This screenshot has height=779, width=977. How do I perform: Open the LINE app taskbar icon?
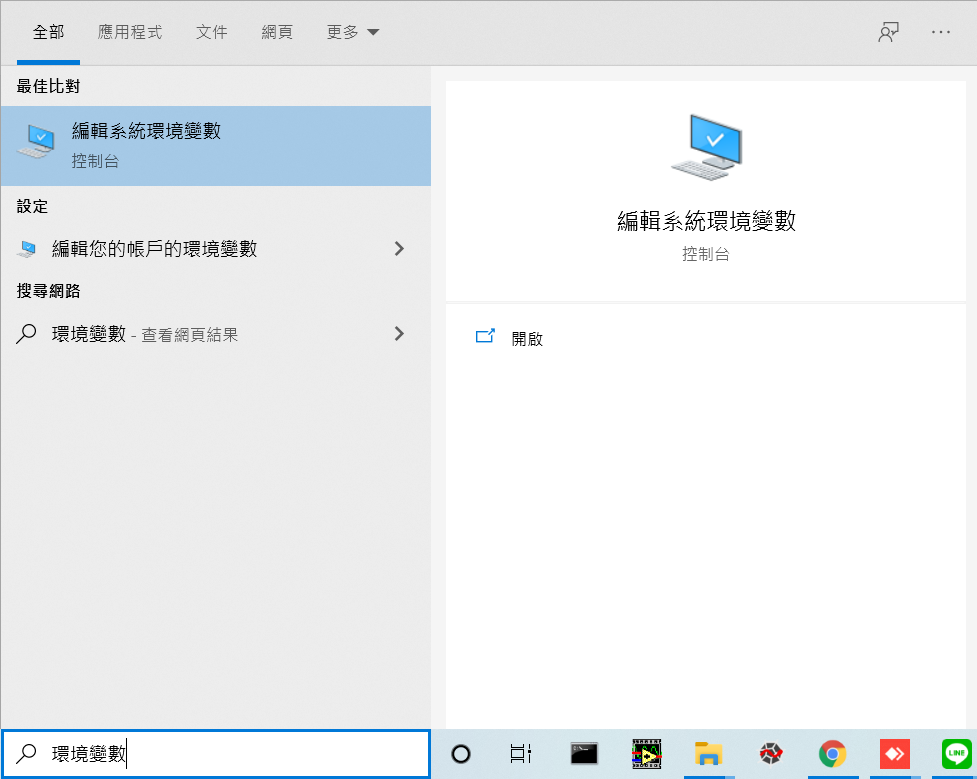956,753
